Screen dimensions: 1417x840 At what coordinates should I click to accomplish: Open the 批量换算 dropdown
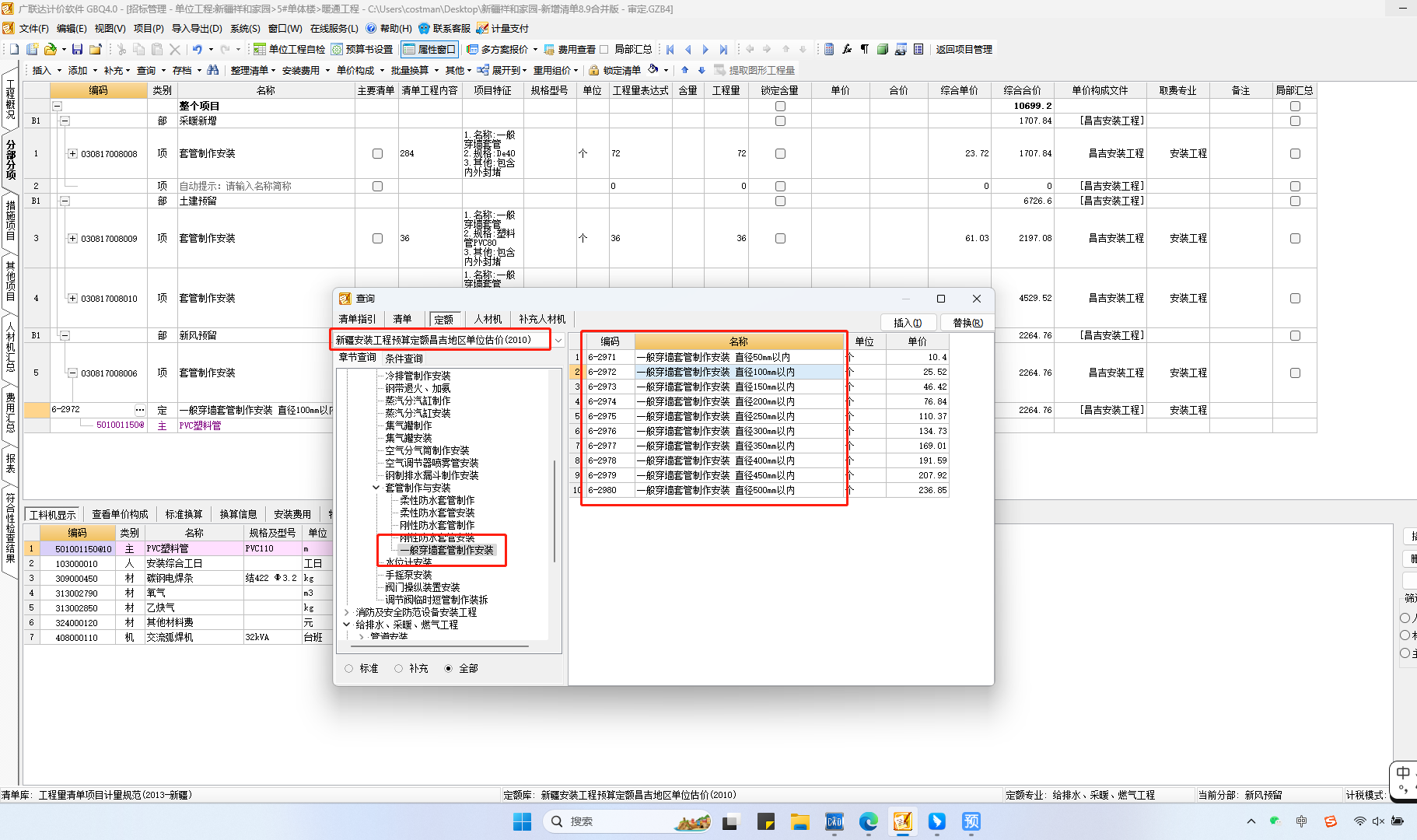pyautogui.click(x=436, y=71)
